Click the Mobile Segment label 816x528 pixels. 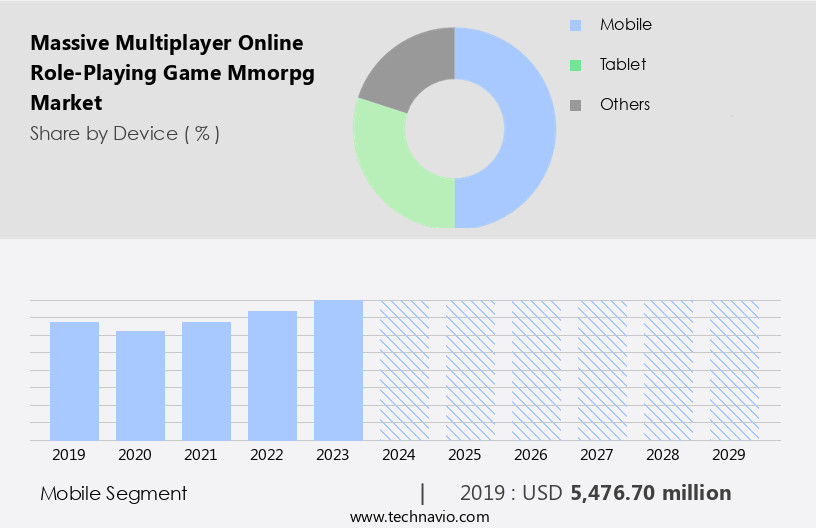tap(113, 493)
